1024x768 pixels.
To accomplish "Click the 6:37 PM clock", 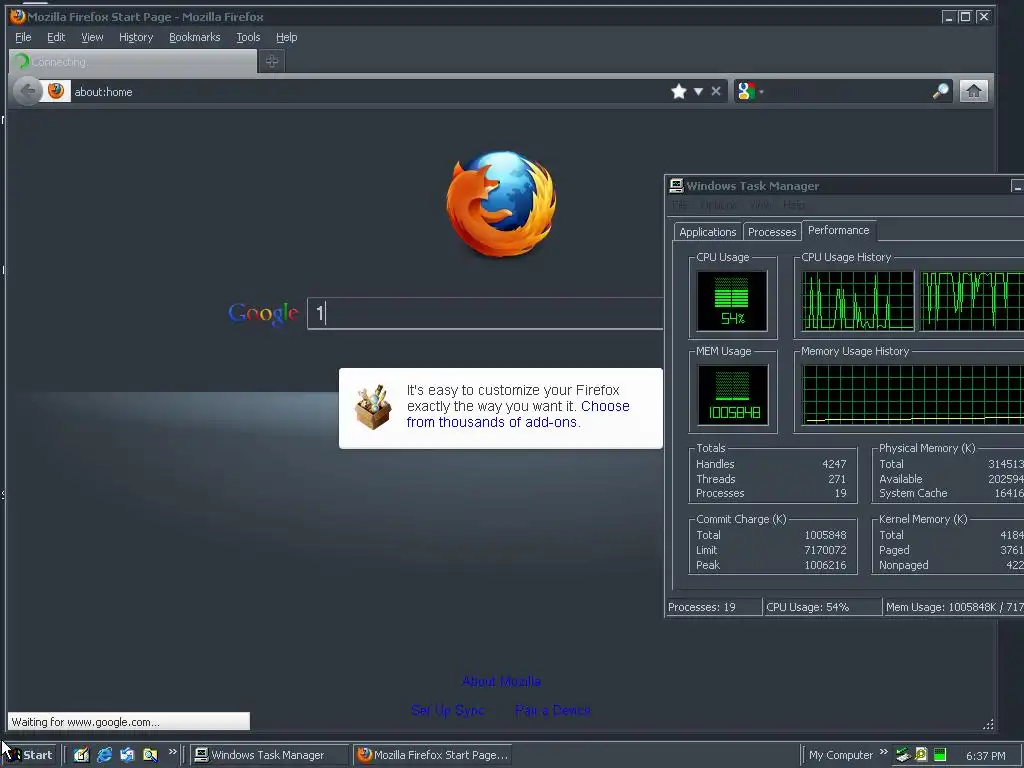I will (985, 756).
